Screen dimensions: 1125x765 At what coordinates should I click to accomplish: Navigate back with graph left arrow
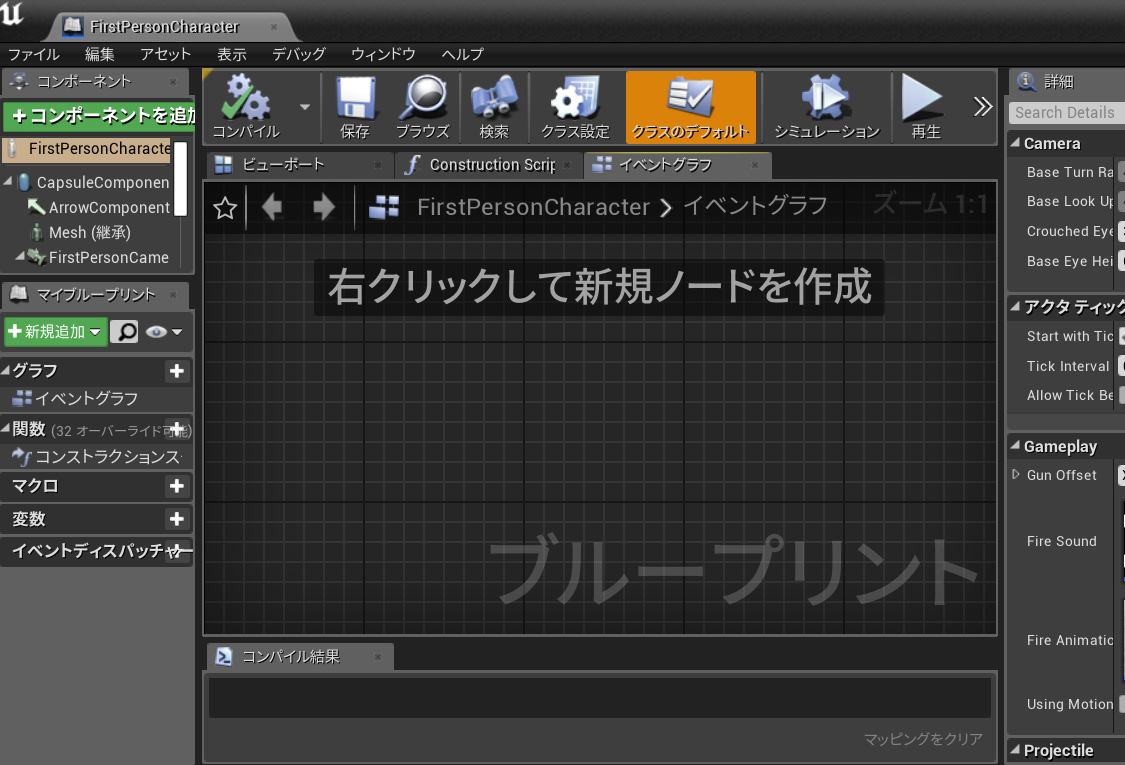click(273, 207)
